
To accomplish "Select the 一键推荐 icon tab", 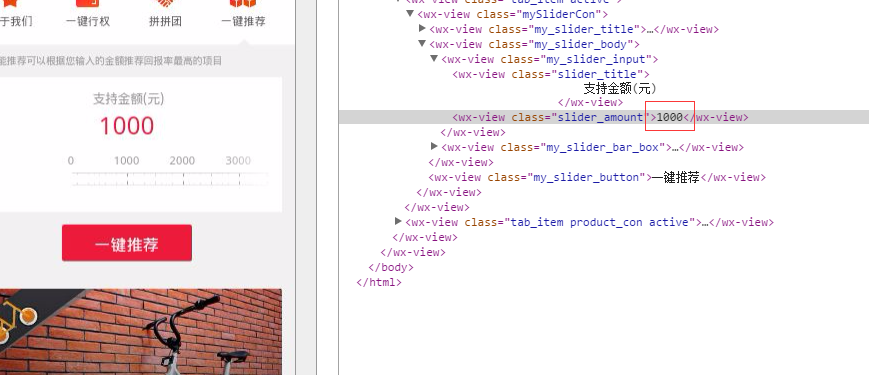I will click(x=243, y=14).
